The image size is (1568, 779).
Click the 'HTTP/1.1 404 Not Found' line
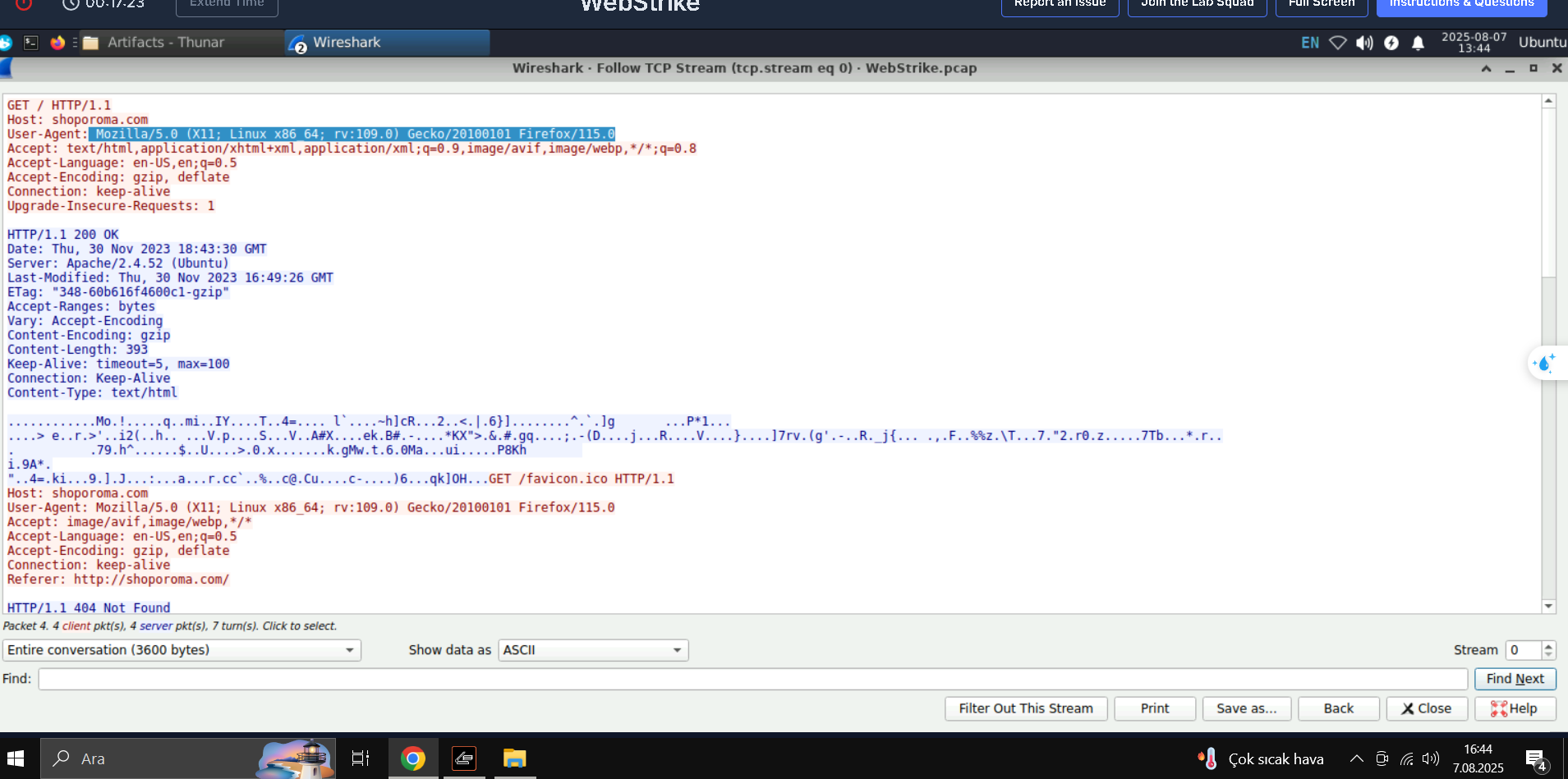(89, 608)
